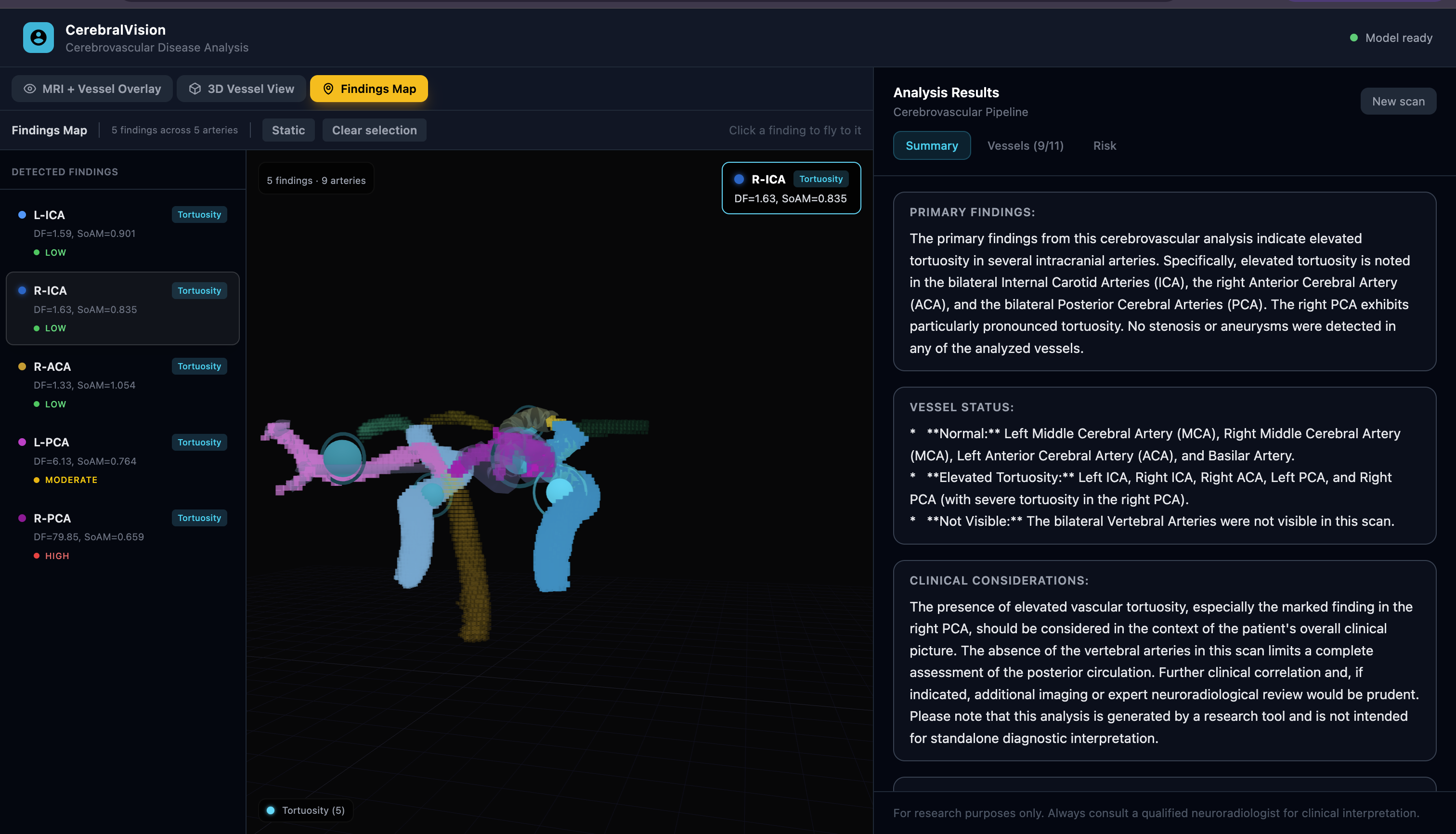Click the cube icon for 3D Vessel View
Screen dimensions: 1456x834
[x=195, y=89]
